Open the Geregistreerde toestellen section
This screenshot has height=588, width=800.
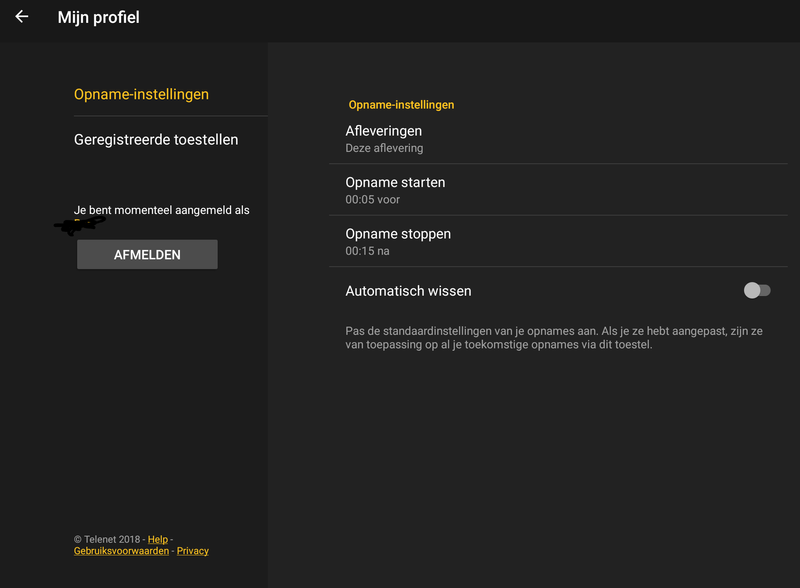point(156,140)
